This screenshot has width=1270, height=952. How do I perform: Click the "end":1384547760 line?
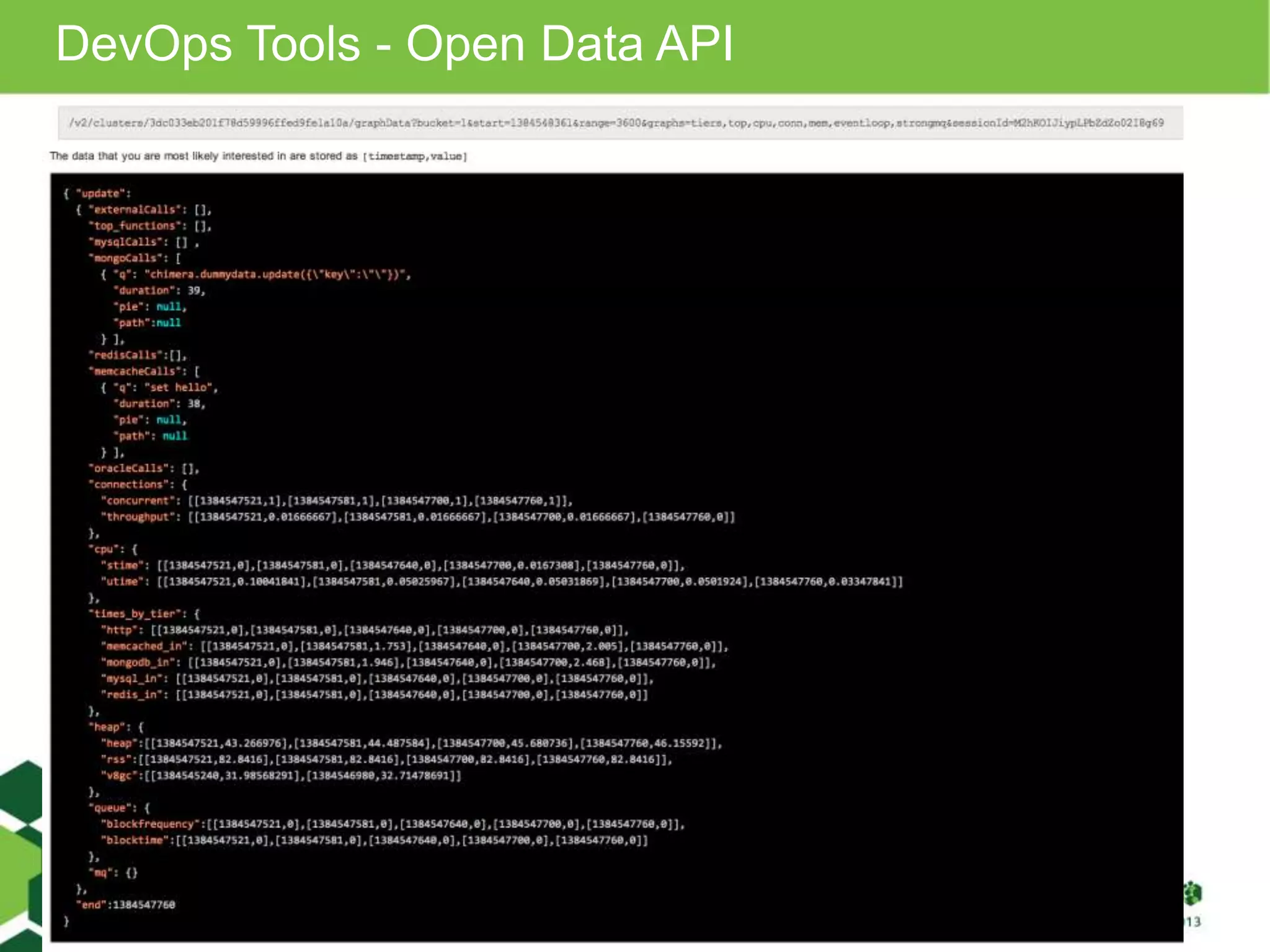click(x=125, y=905)
